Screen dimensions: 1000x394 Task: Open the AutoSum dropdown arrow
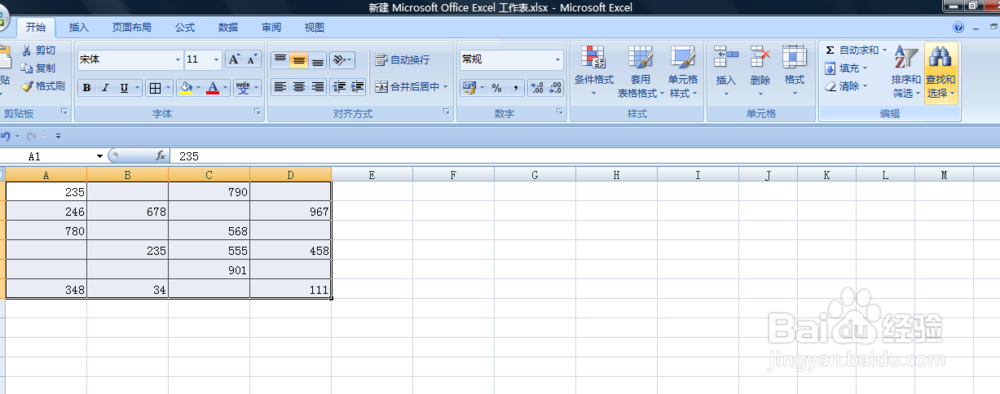click(x=885, y=50)
